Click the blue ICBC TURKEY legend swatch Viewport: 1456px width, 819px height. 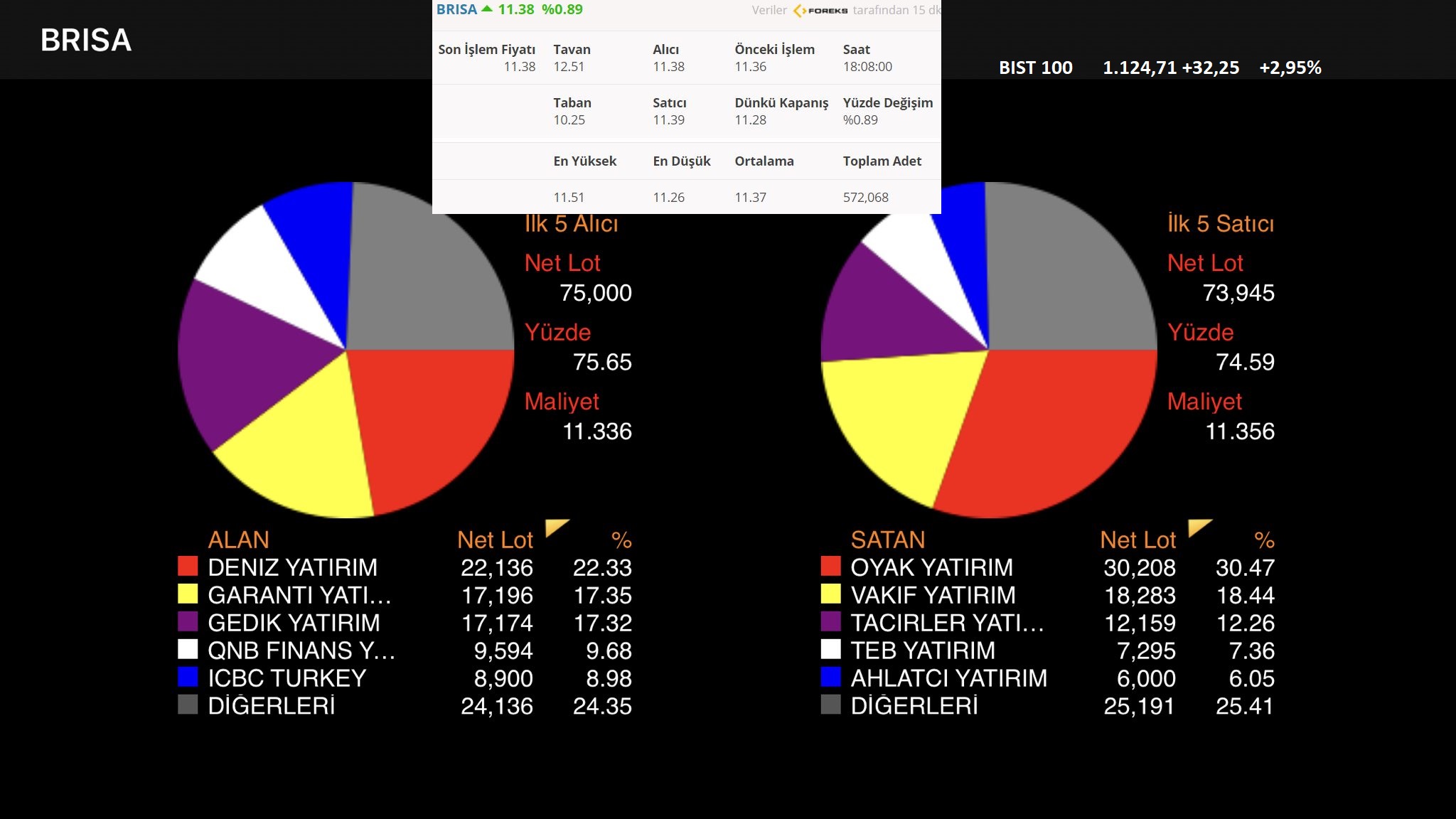188,677
